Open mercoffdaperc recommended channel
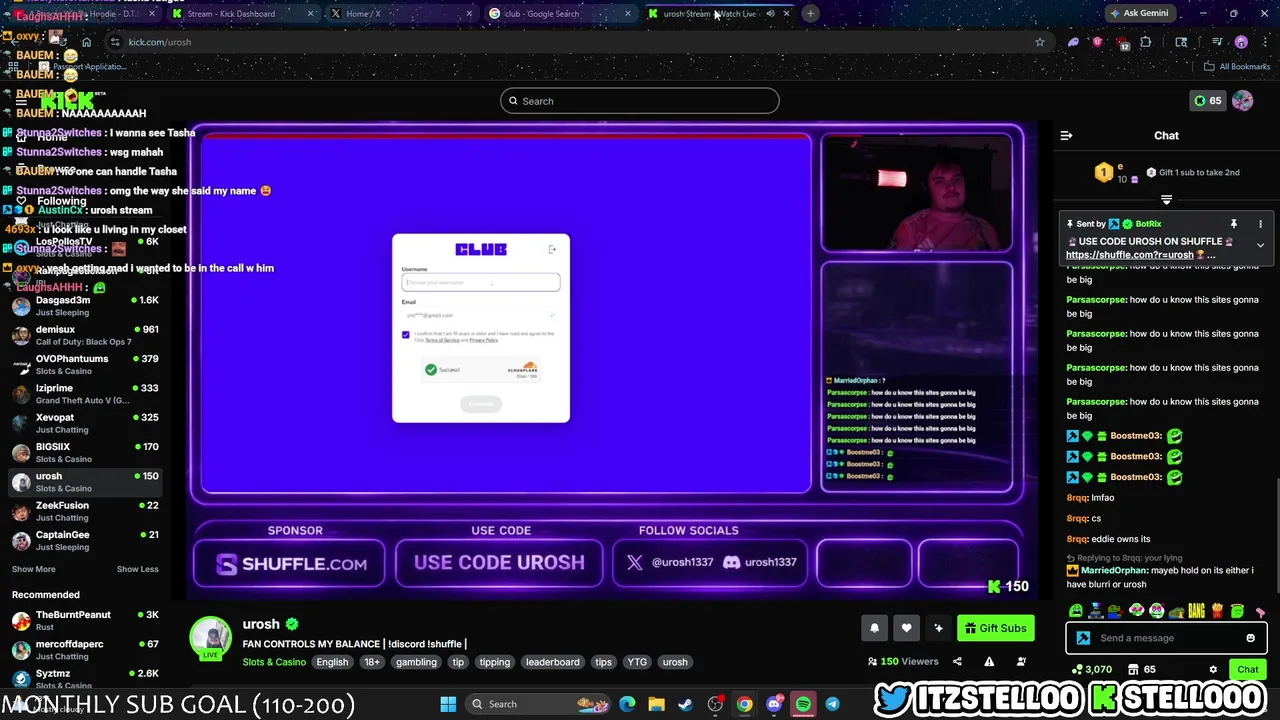 click(84, 650)
